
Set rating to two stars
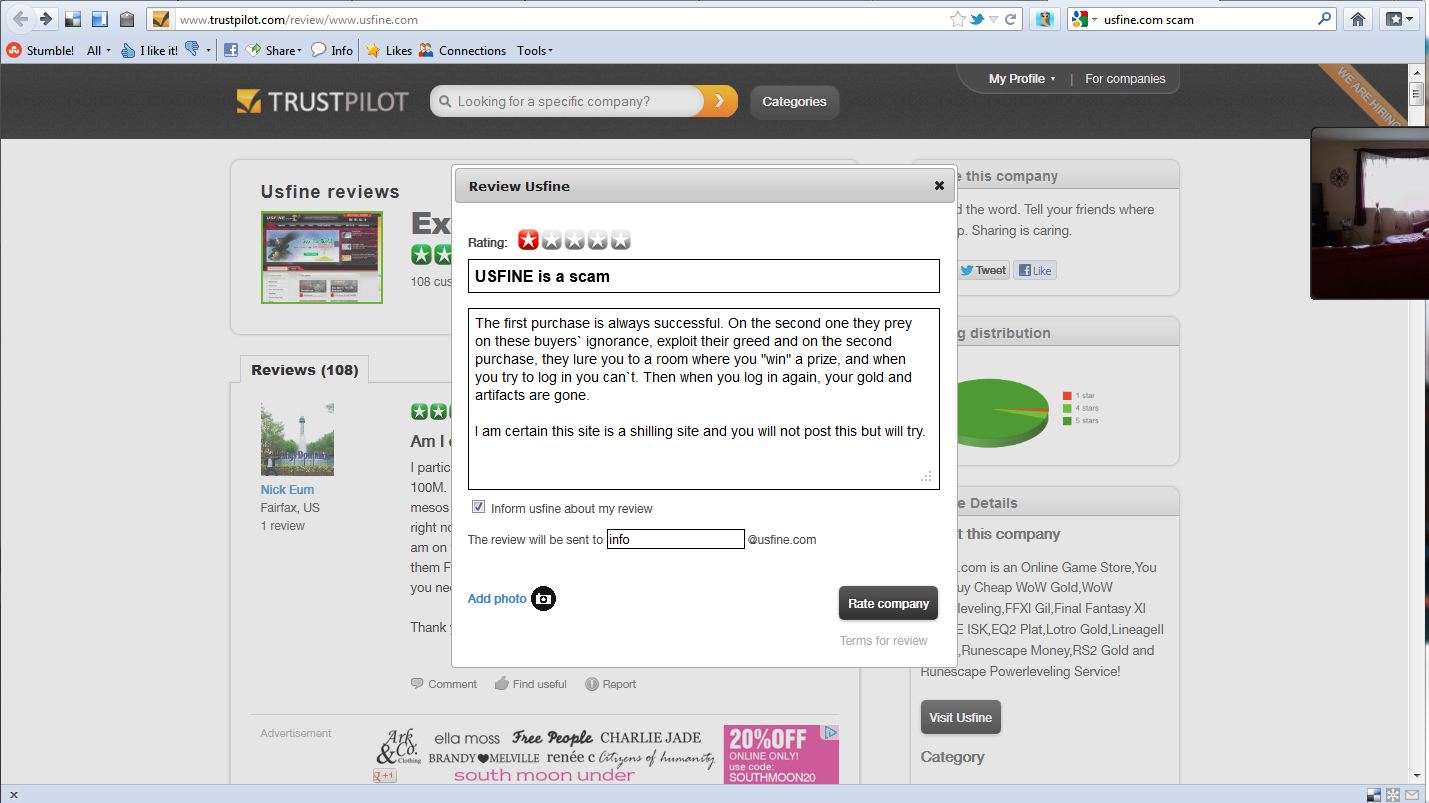point(551,240)
